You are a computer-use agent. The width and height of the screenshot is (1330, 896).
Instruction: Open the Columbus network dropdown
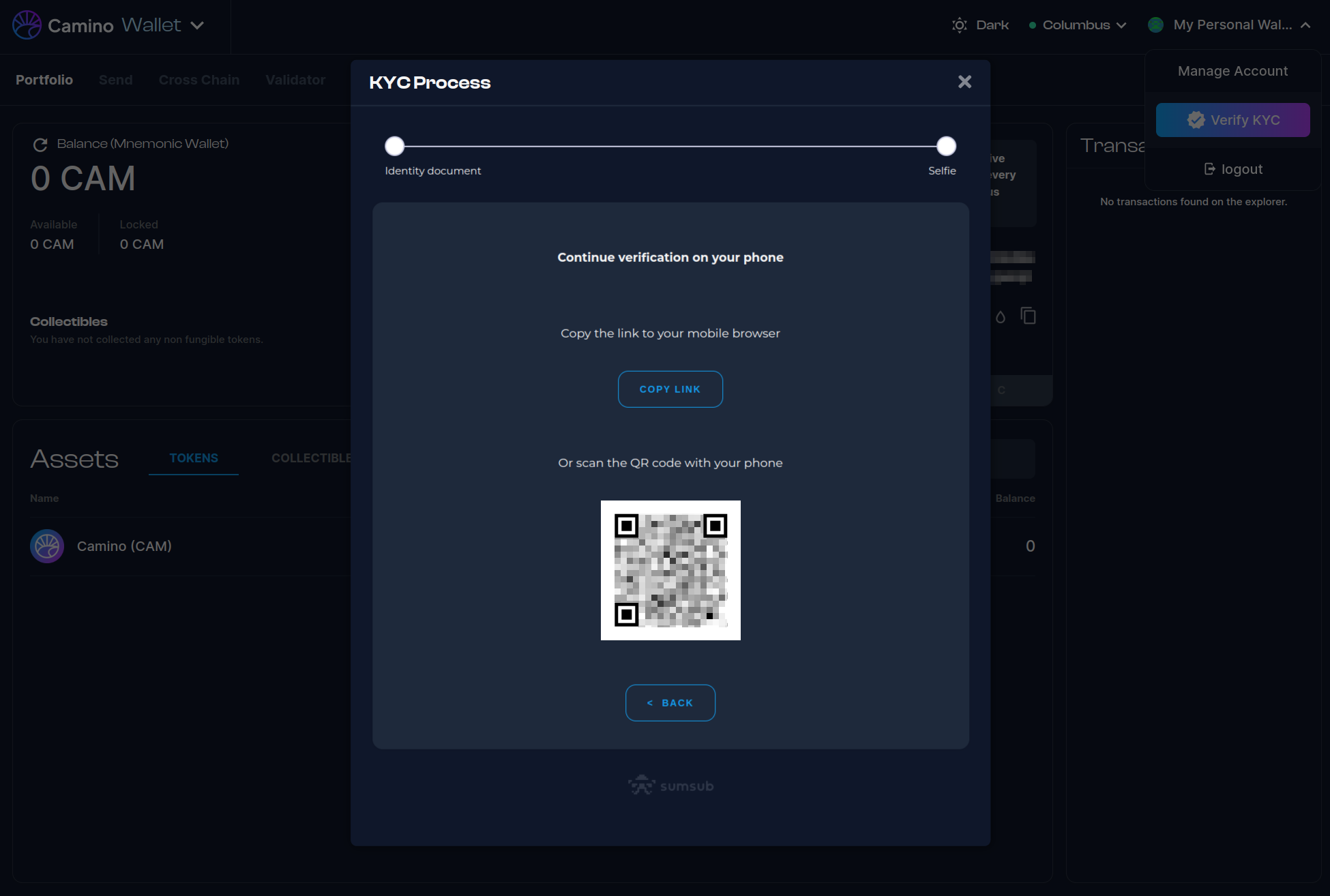coord(1078,25)
